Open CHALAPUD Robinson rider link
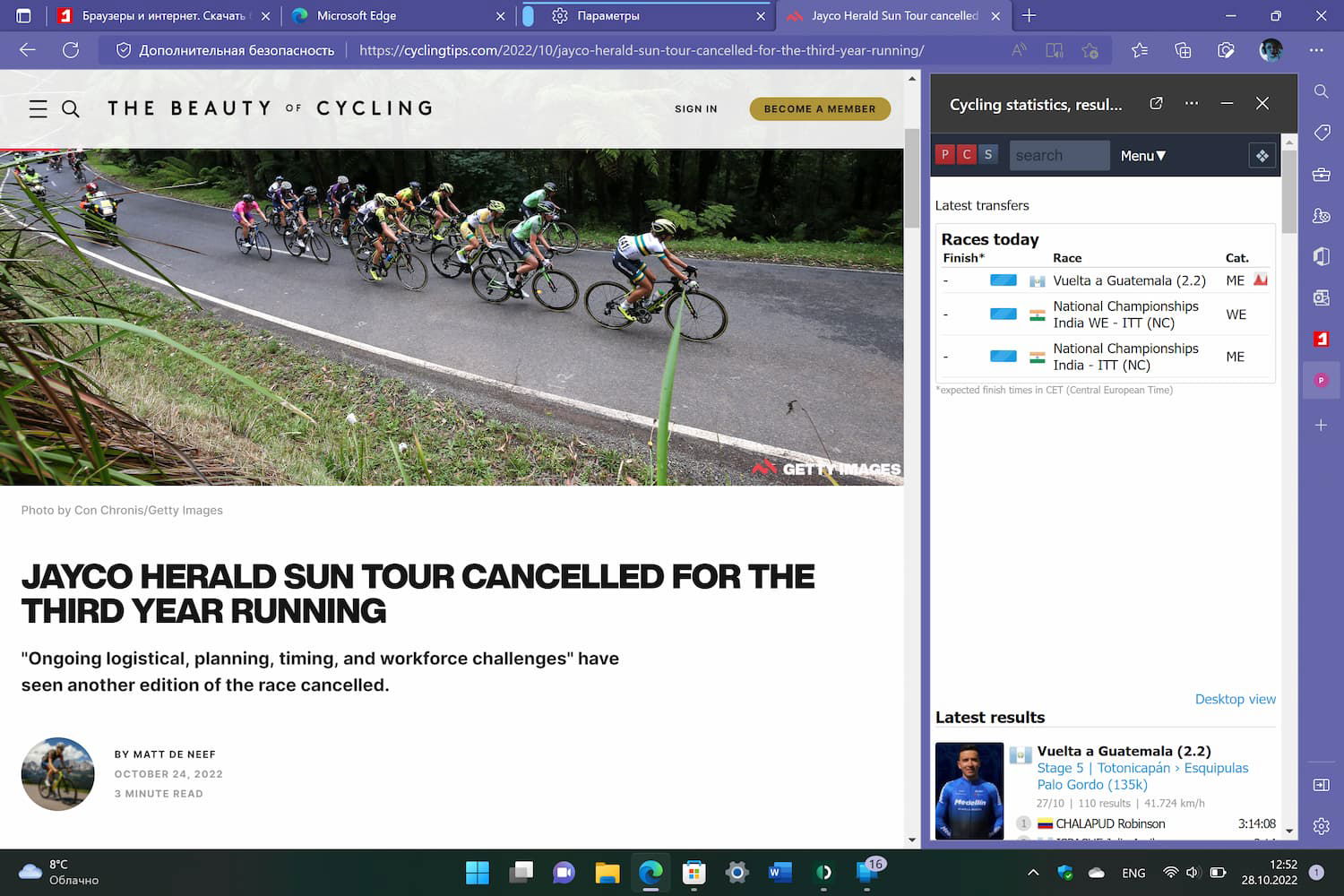Image resolution: width=1344 pixels, height=896 pixels. coord(1110,823)
